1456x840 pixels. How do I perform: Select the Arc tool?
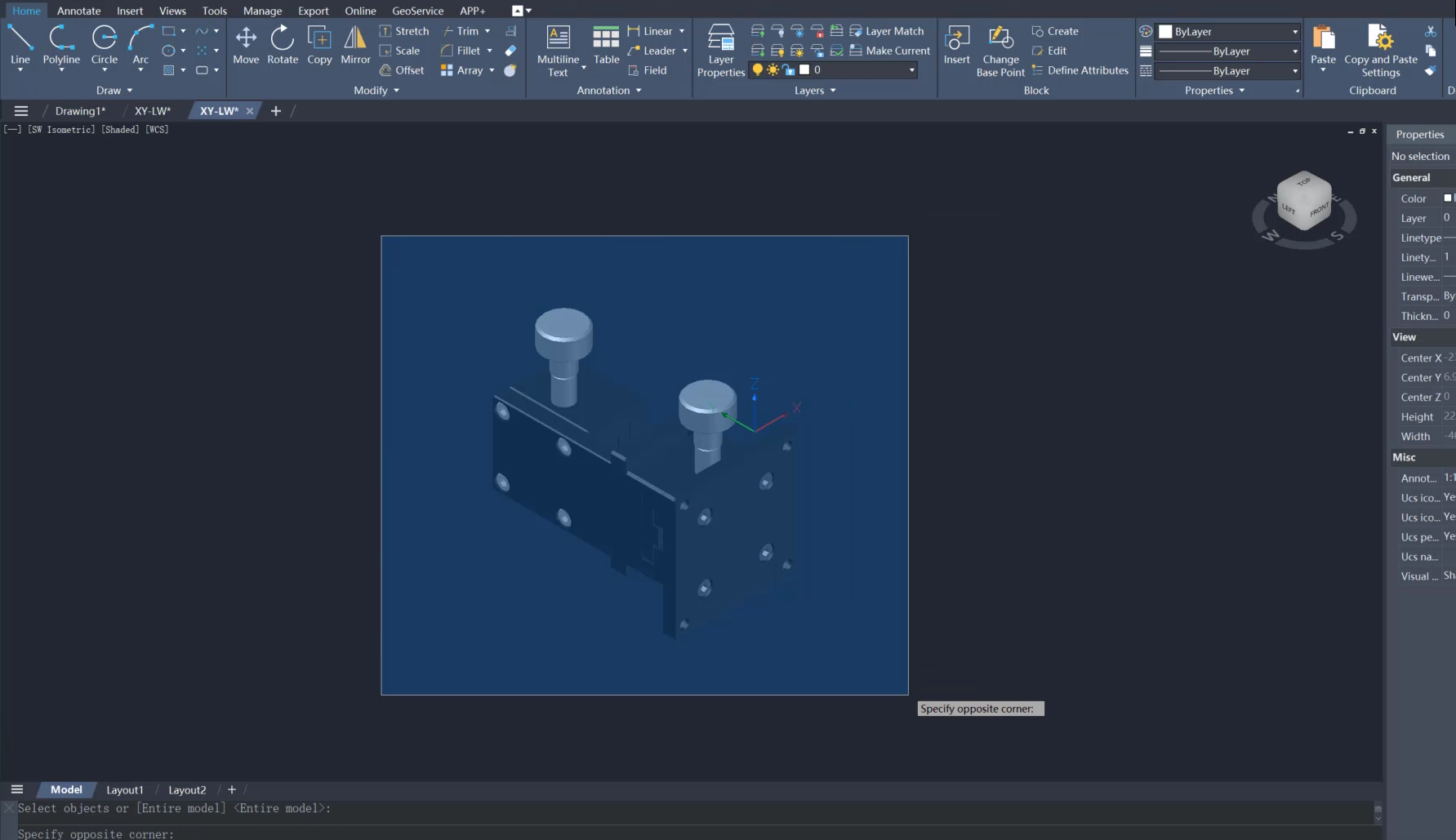[x=140, y=45]
